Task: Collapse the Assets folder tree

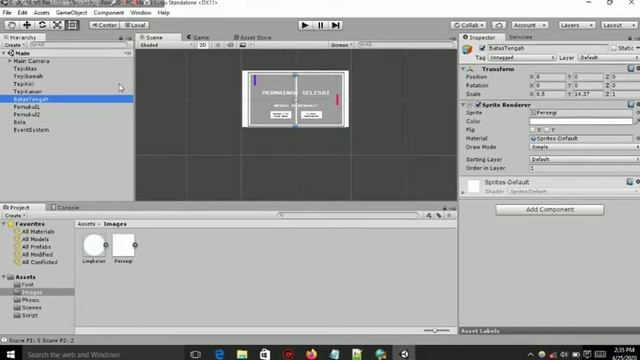Action: 4,277
